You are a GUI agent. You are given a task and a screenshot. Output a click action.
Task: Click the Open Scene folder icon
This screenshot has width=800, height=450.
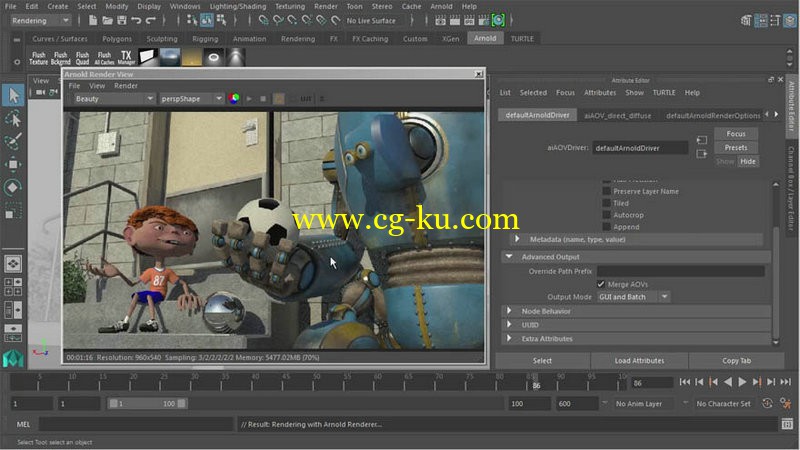(x=107, y=20)
